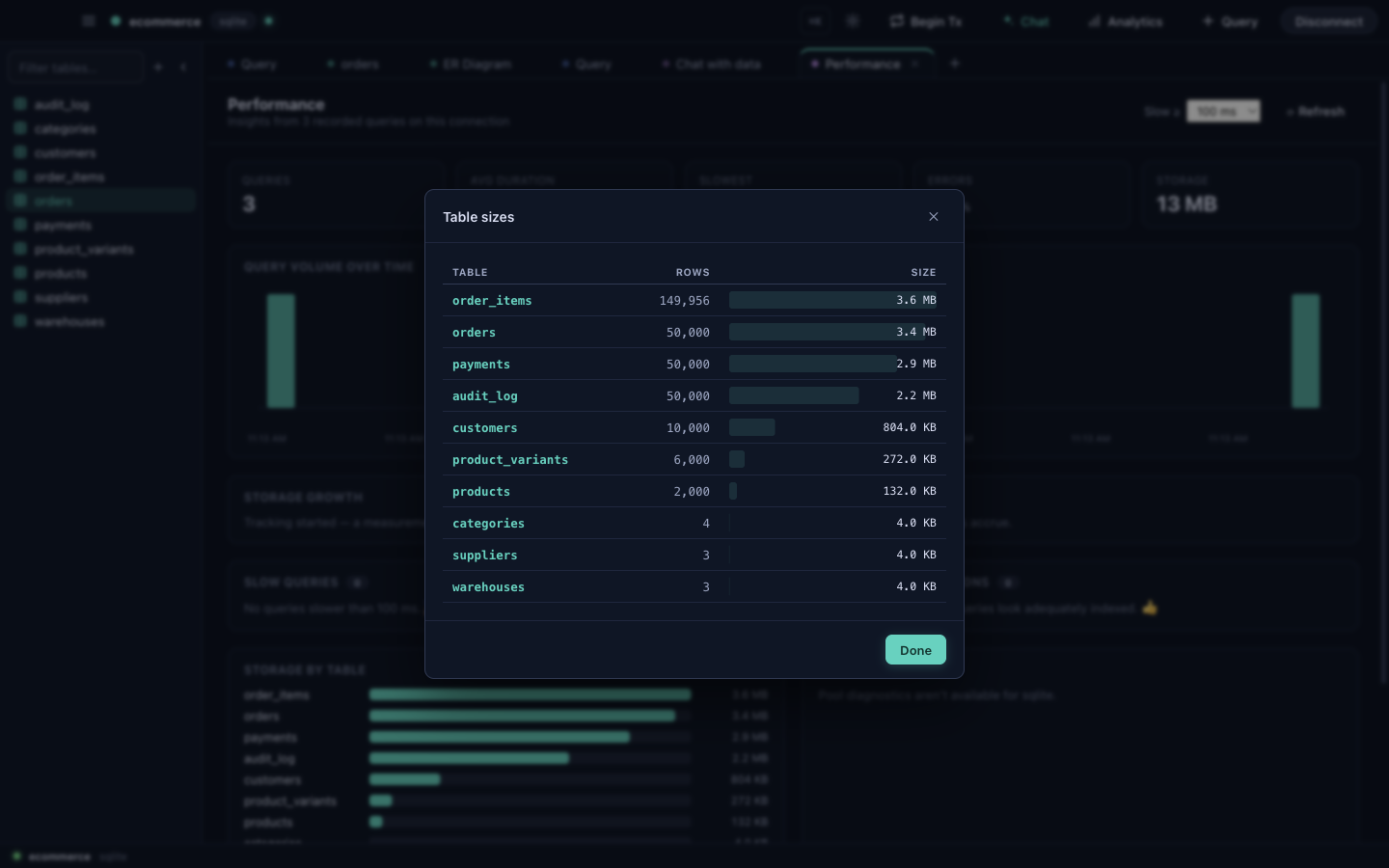
Task: Open the Slow threshold 100 ms dropdown
Action: tap(1223, 111)
